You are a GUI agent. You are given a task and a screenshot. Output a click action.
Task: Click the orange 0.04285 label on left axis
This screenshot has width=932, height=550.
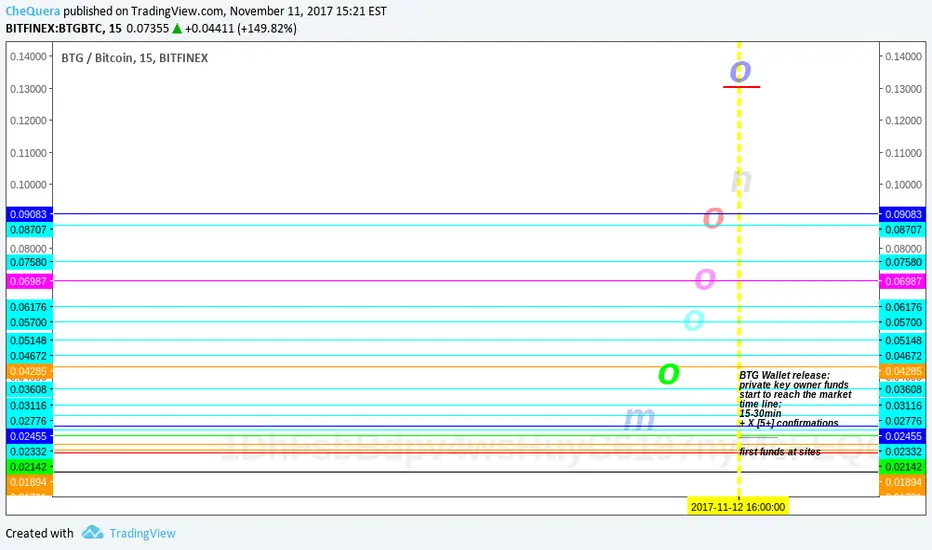pos(29,372)
